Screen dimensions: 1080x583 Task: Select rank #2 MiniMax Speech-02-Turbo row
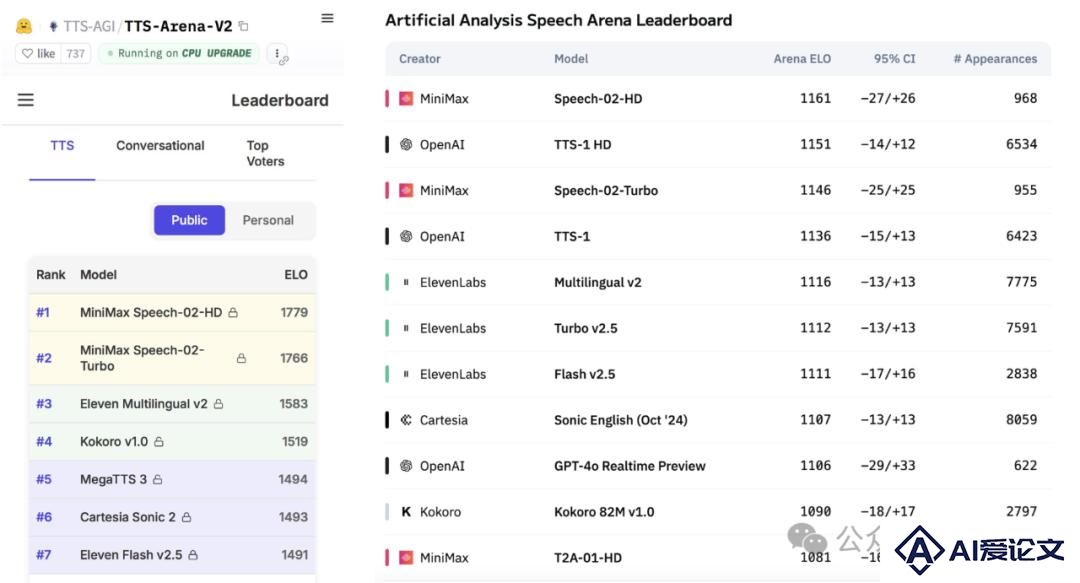pos(172,358)
